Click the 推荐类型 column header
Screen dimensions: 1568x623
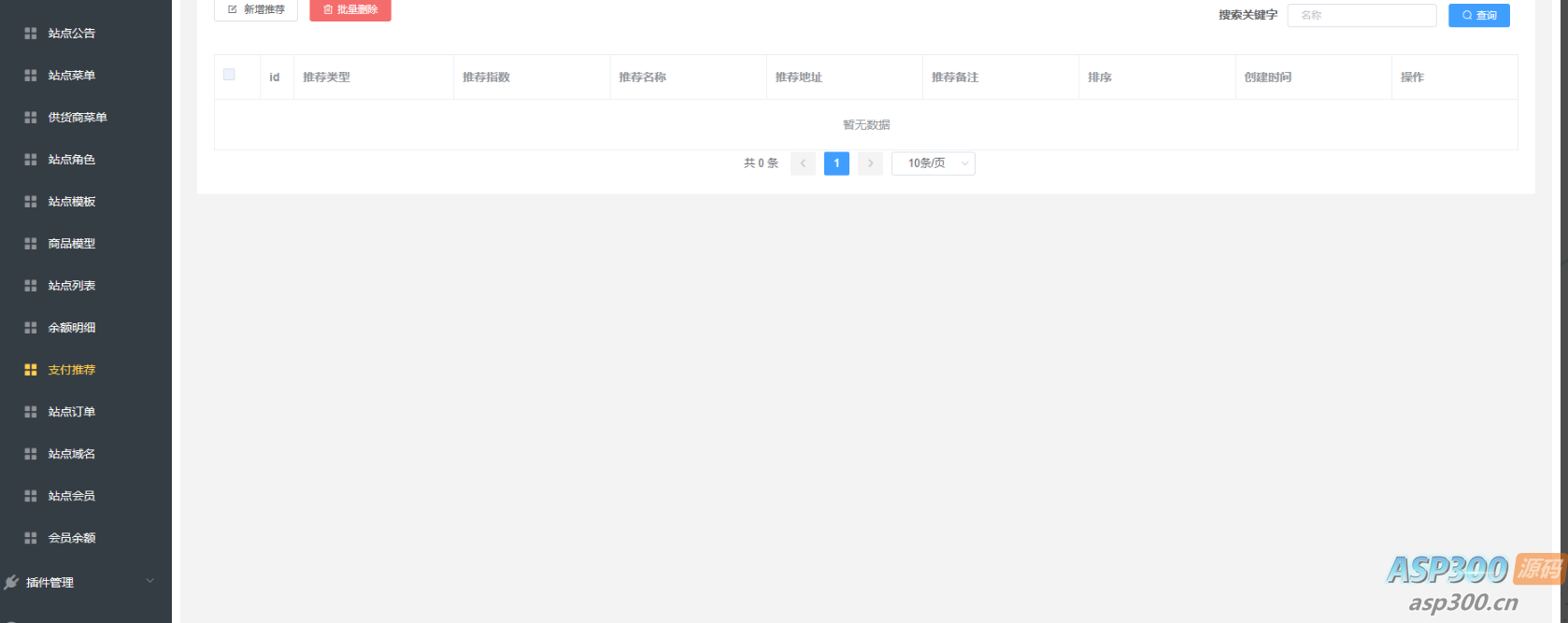pyautogui.click(x=326, y=78)
